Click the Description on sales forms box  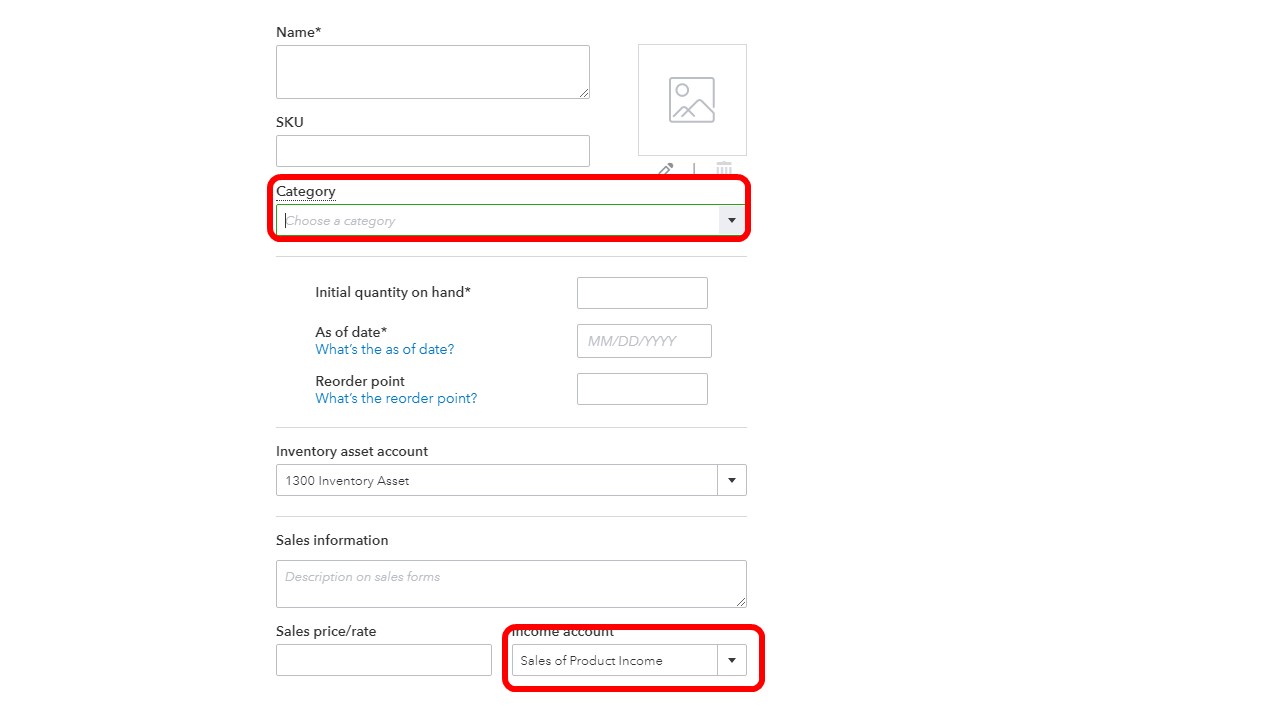click(x=510, y=583)
